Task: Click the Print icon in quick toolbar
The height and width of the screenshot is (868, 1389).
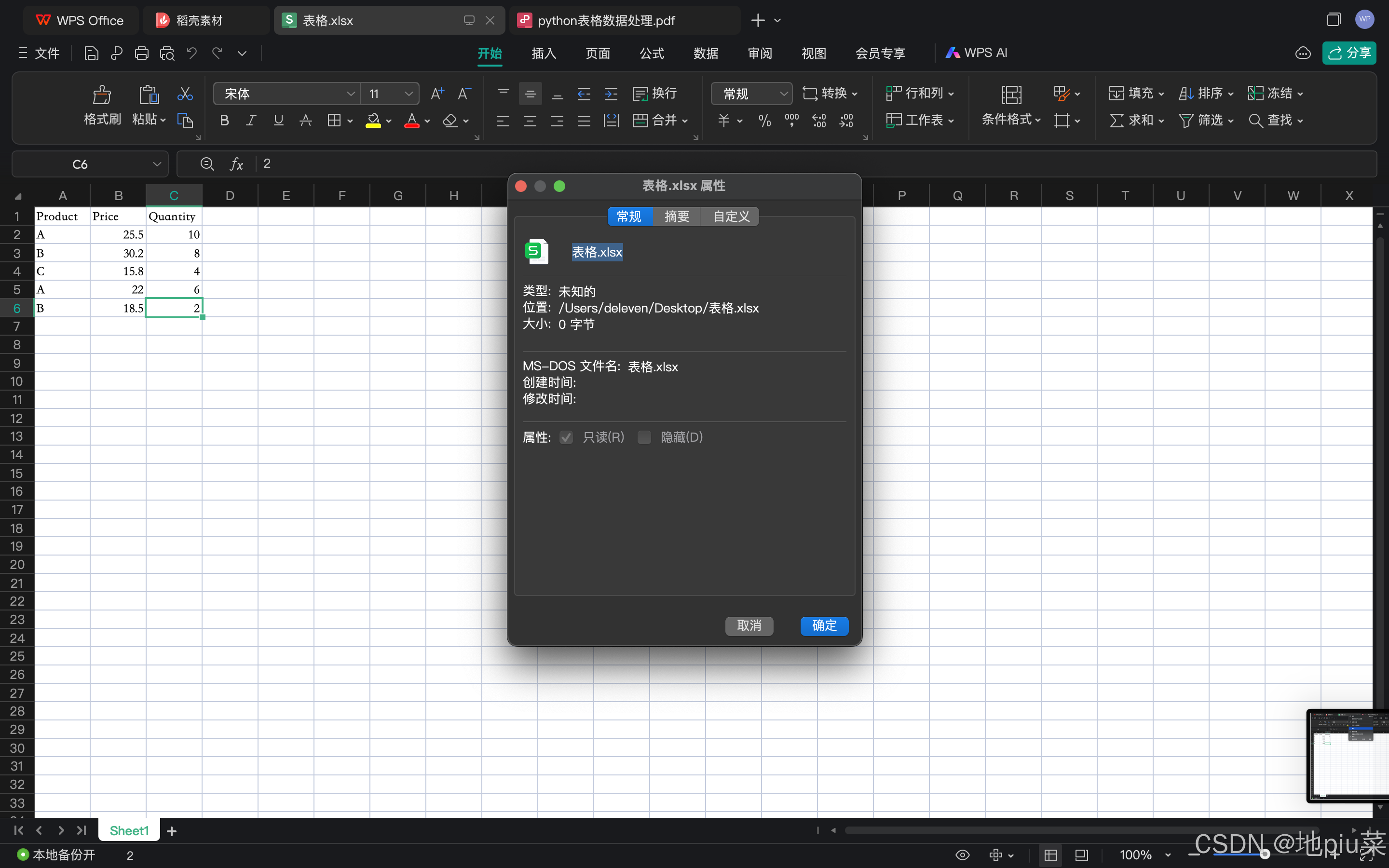Action: coord(141,54)
